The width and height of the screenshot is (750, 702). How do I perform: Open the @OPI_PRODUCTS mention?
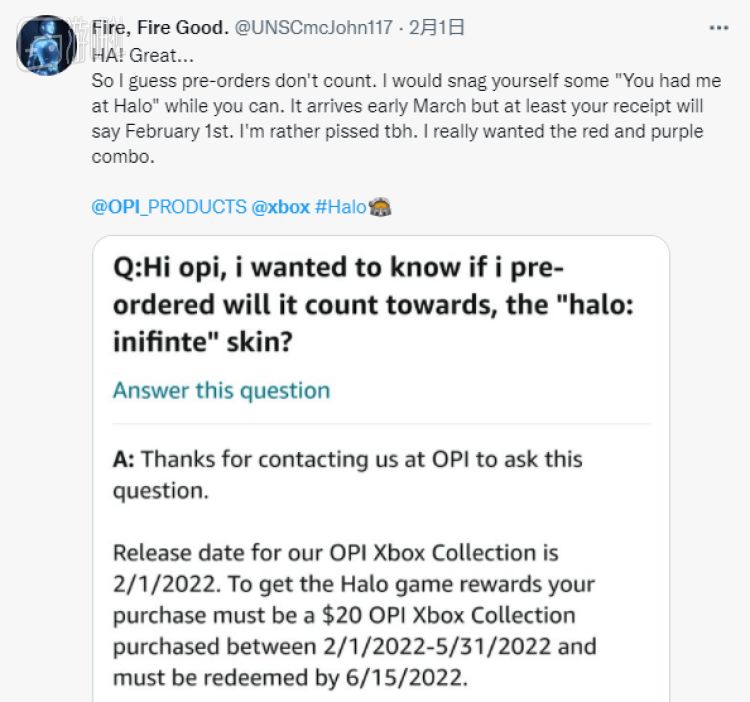coord(169,207)
